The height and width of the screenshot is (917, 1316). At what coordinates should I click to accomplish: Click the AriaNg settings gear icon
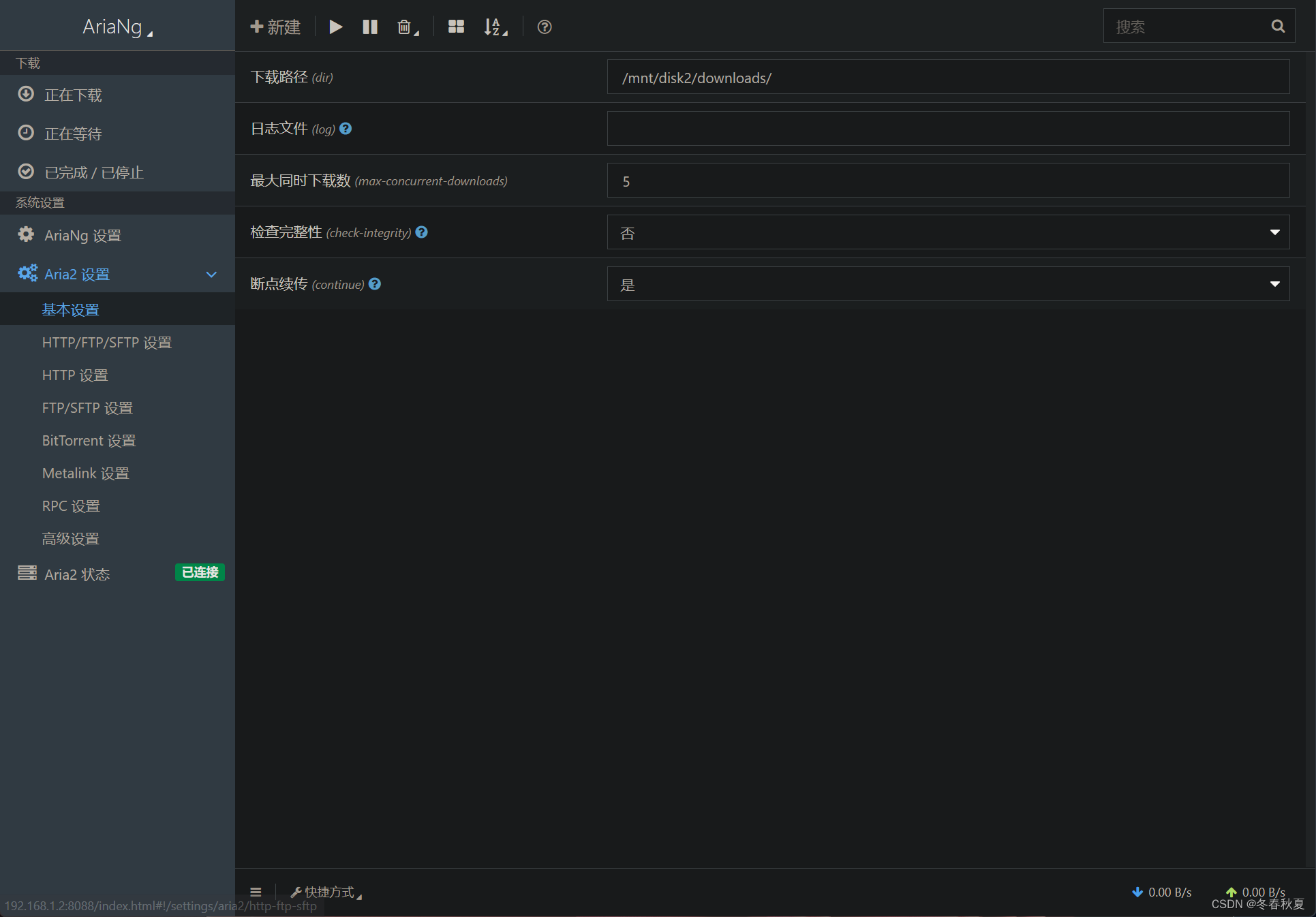(26, 234)
